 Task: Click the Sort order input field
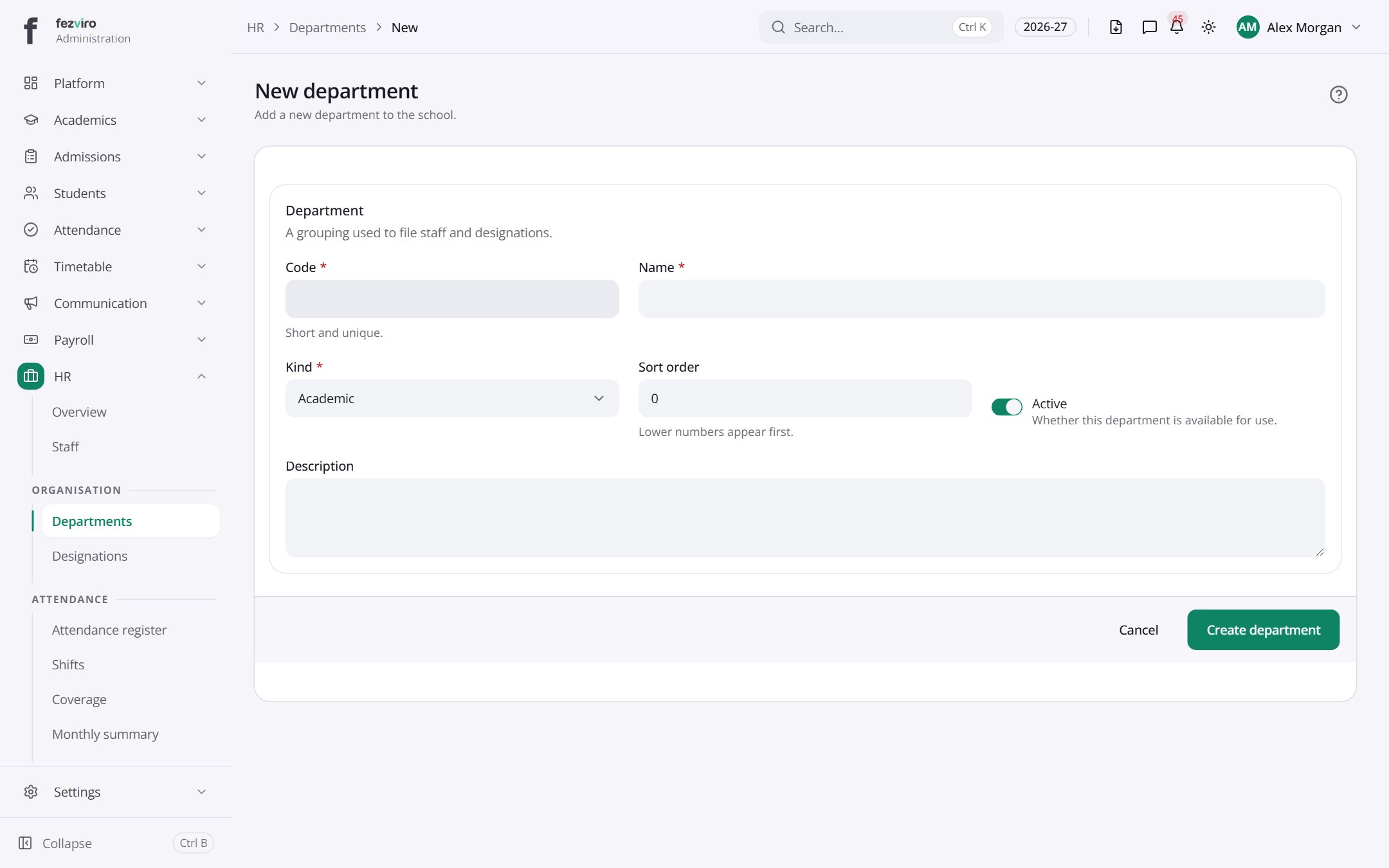point(805,398)
